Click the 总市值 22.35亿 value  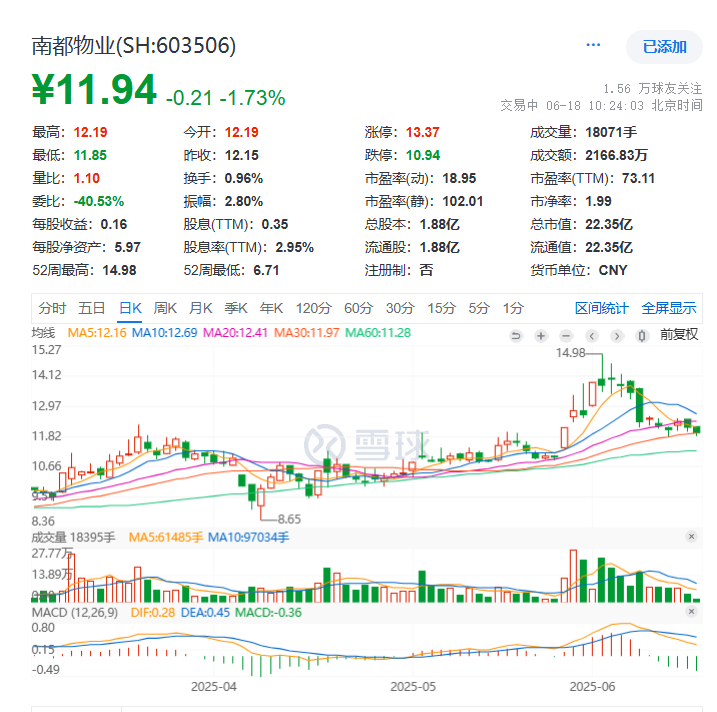coord(609,225)
